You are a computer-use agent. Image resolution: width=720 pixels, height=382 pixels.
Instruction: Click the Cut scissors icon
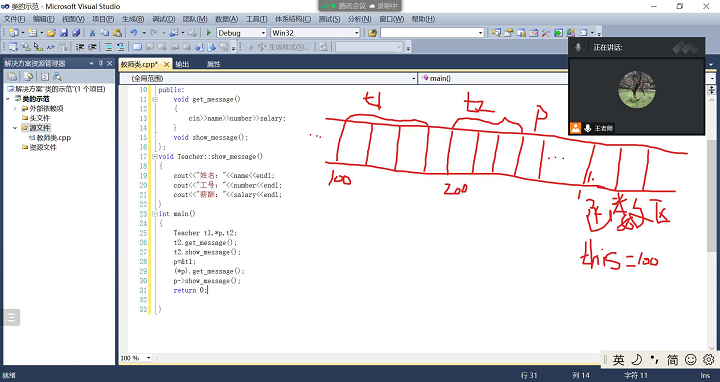[92, 33]
